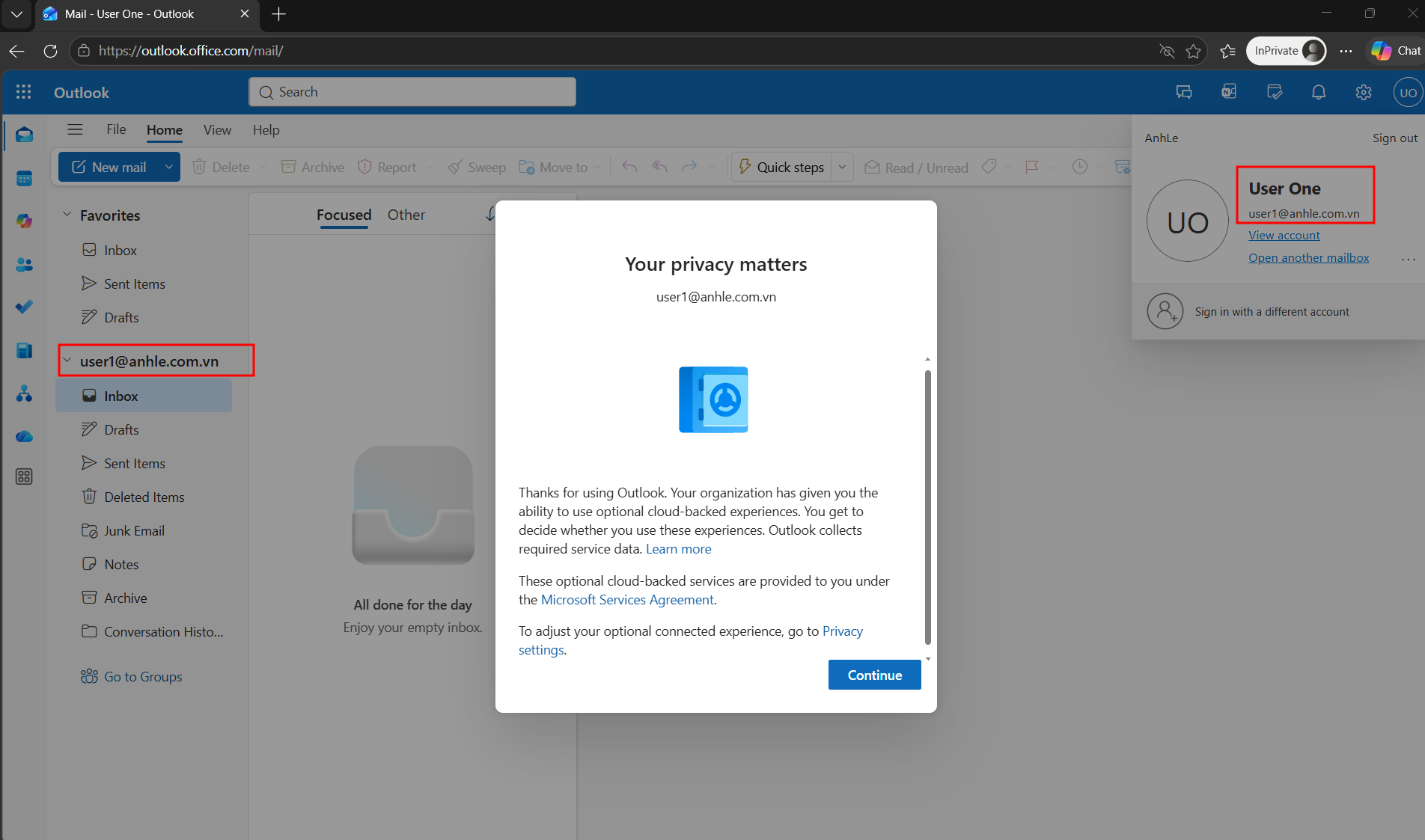Open the Junk Email folder
This screenshot has width=1425, height=840.
[x=144, y=530]
